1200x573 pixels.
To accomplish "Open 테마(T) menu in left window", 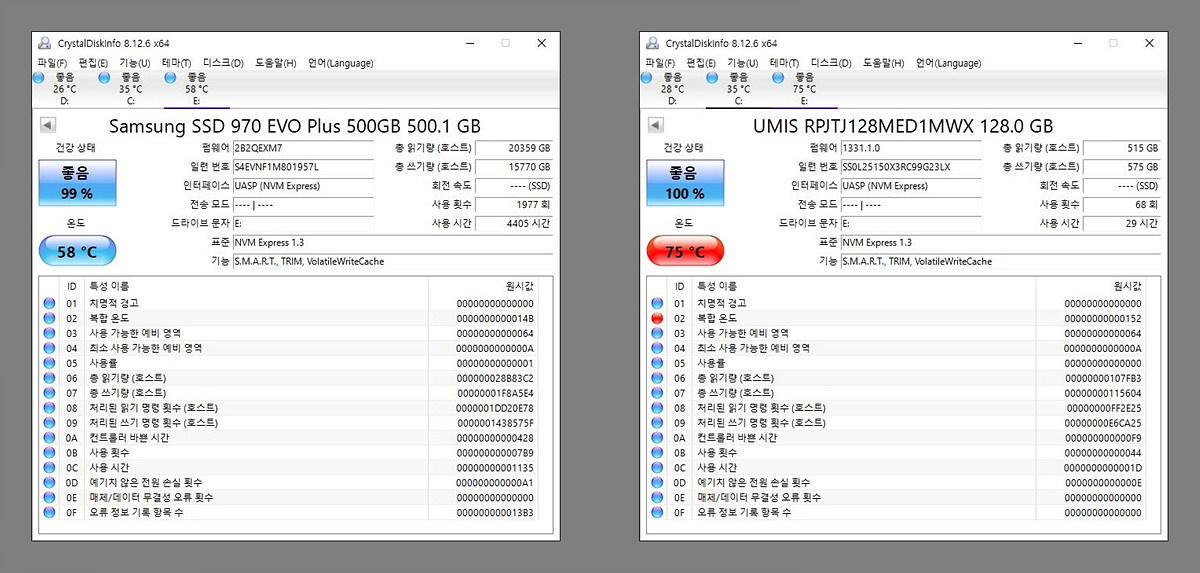I will point(174,63).
